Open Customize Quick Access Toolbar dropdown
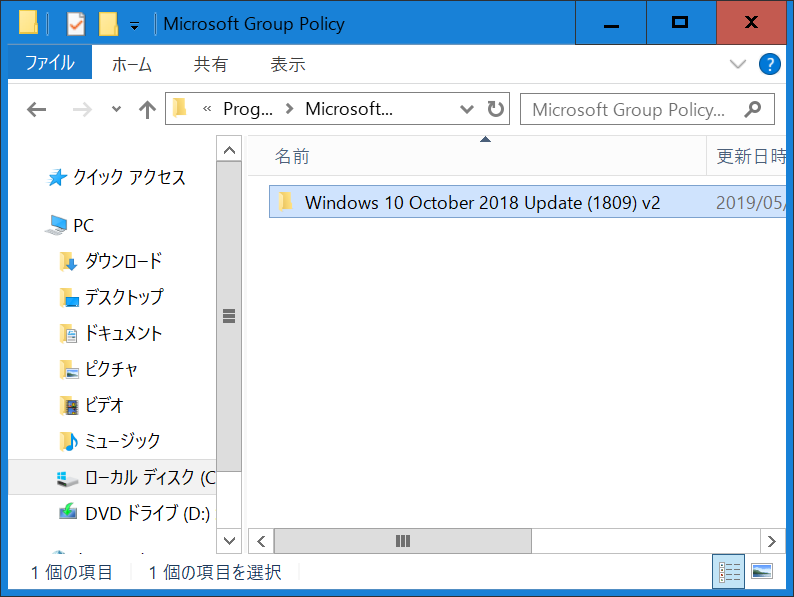 click(134, 25)
